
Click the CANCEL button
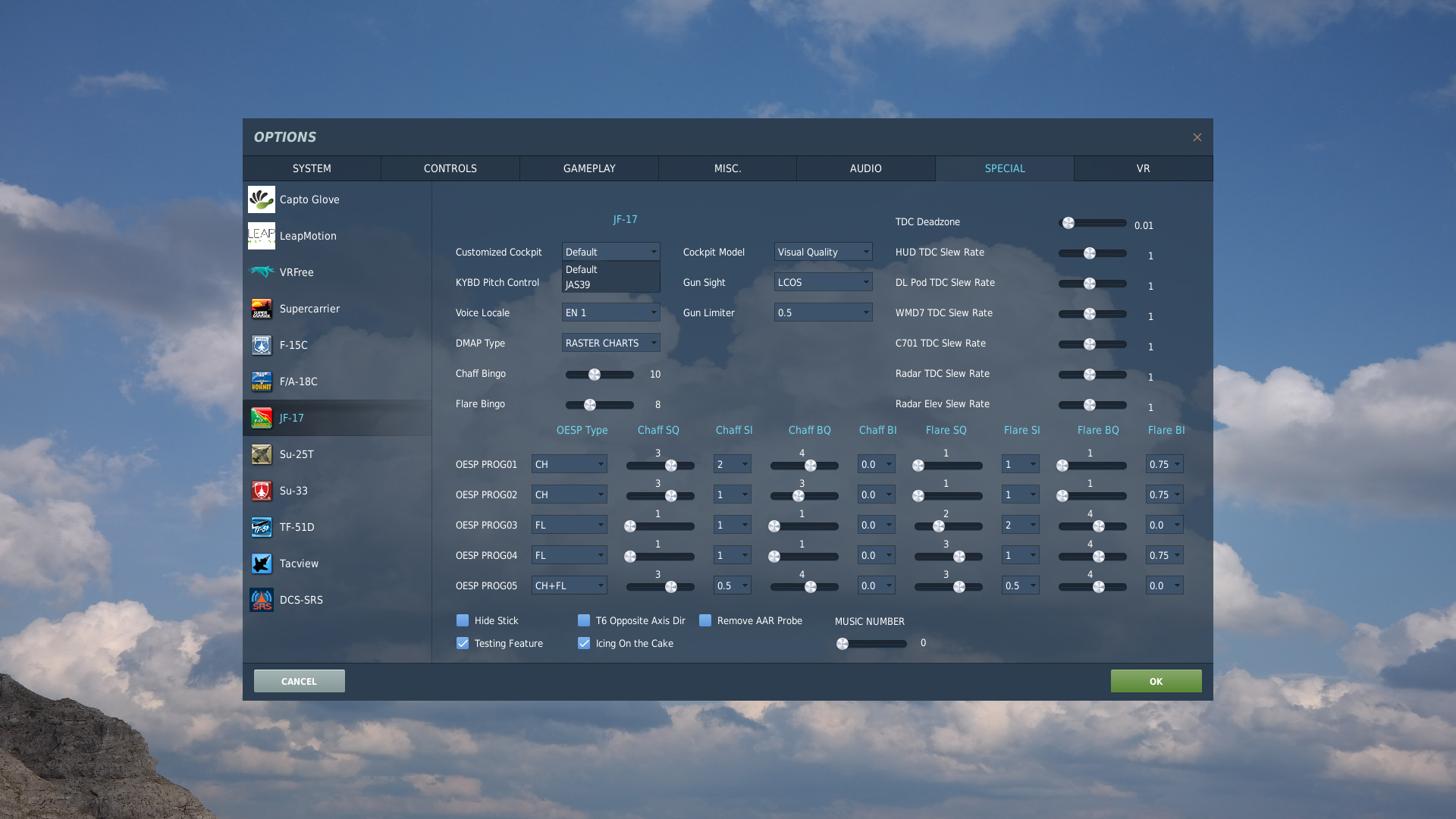[299, 681]
